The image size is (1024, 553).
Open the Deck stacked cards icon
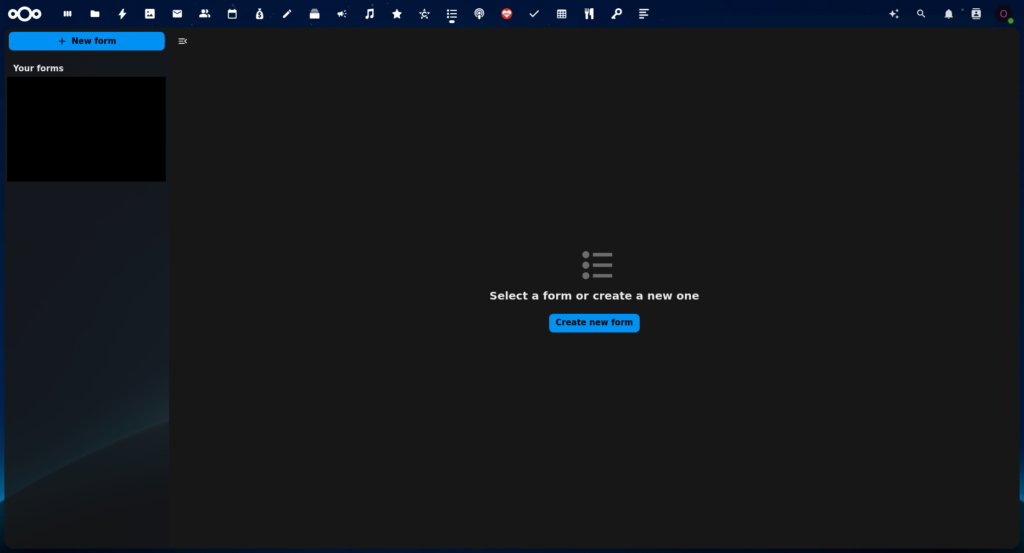(314, 14)
